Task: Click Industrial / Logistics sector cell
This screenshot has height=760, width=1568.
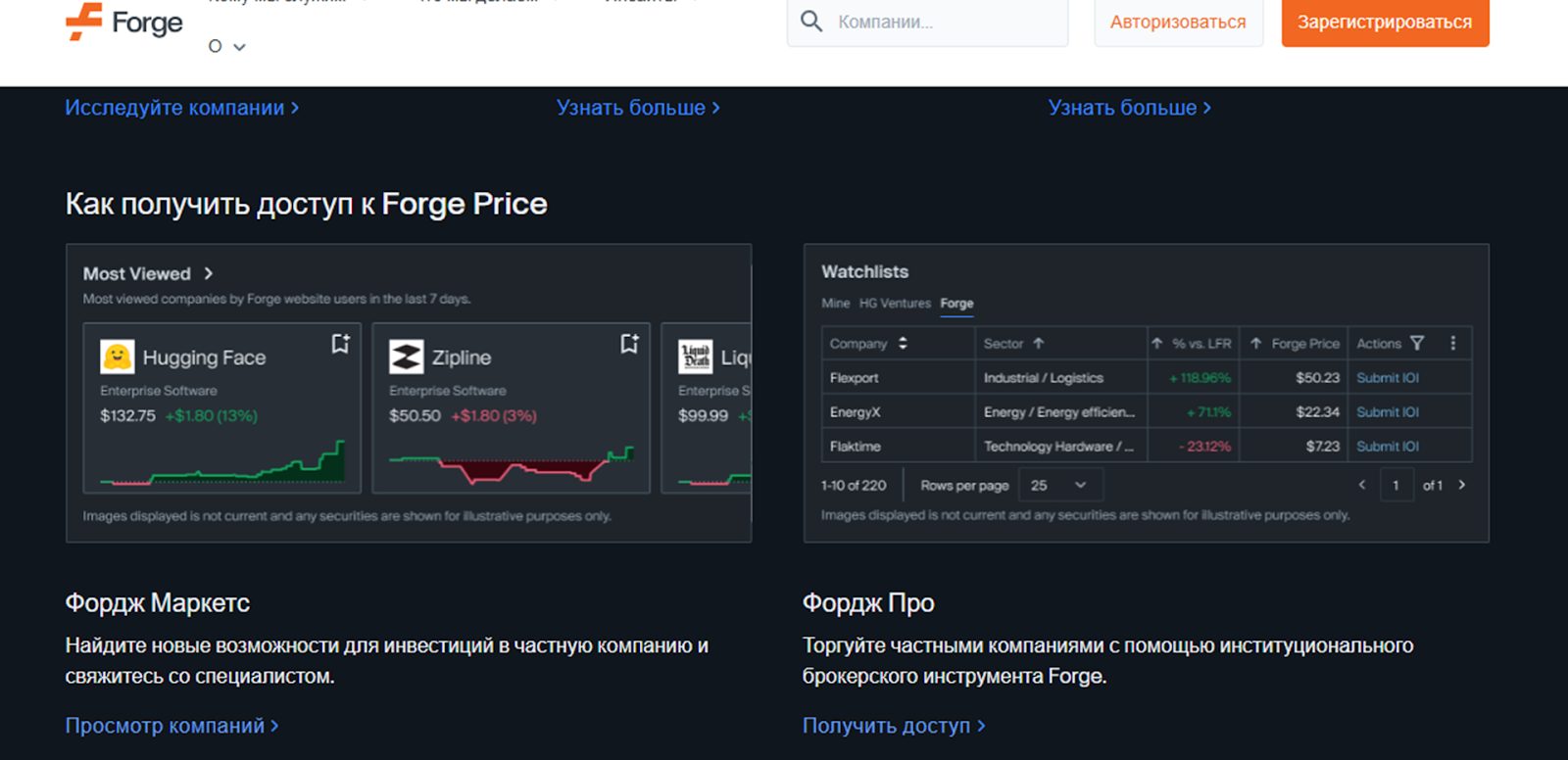Action: coord(1060,378)
